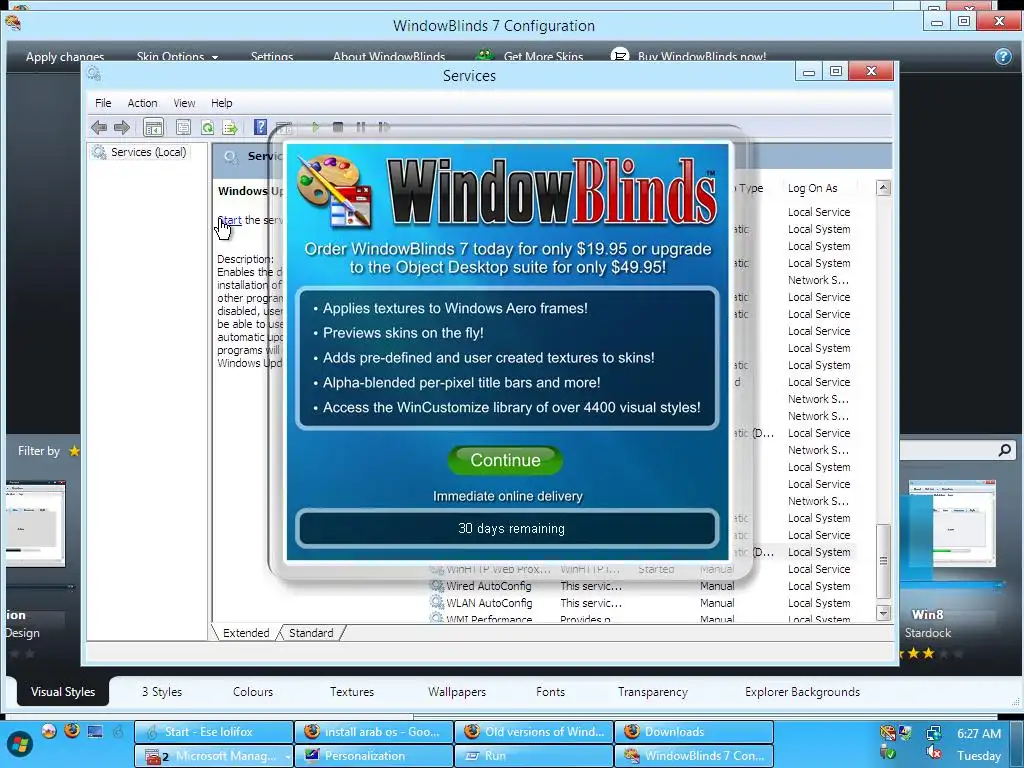The width and height of the screenshot is (1024, 768).
Task: Click the Start service link
Action: click(x=230, y=220)
